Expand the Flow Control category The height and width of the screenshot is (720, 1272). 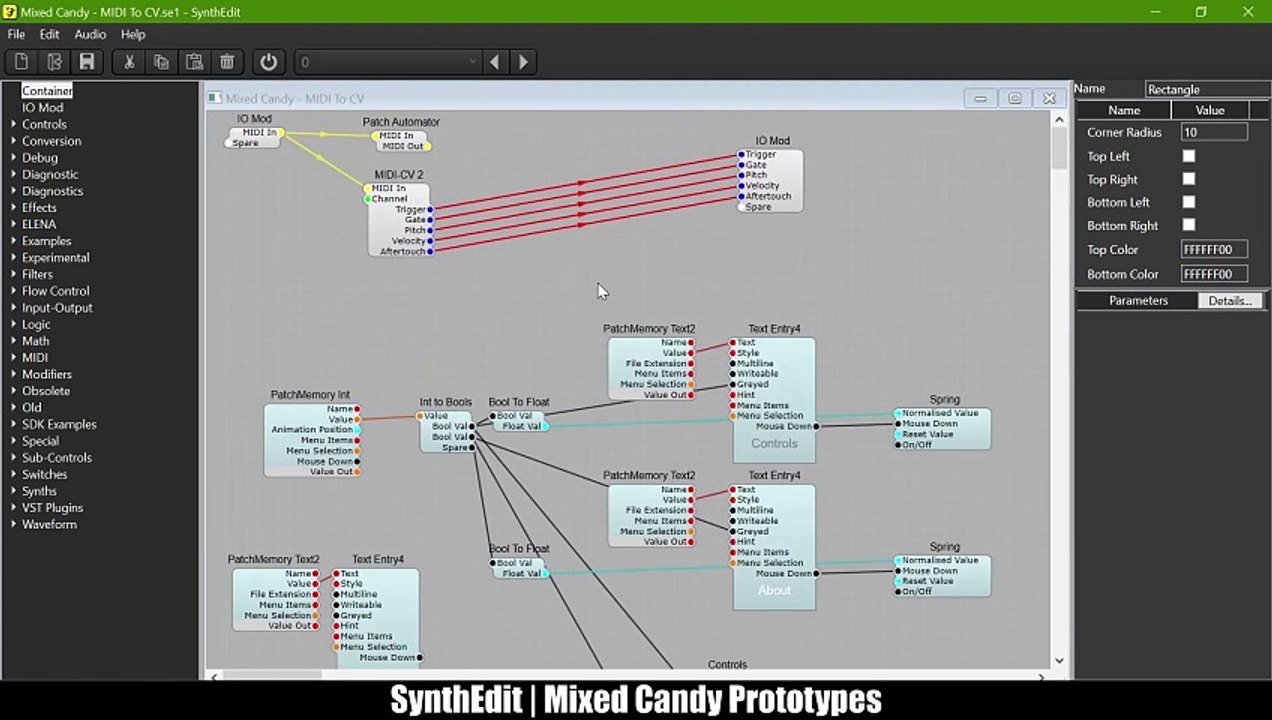click(x=13, y=291)
